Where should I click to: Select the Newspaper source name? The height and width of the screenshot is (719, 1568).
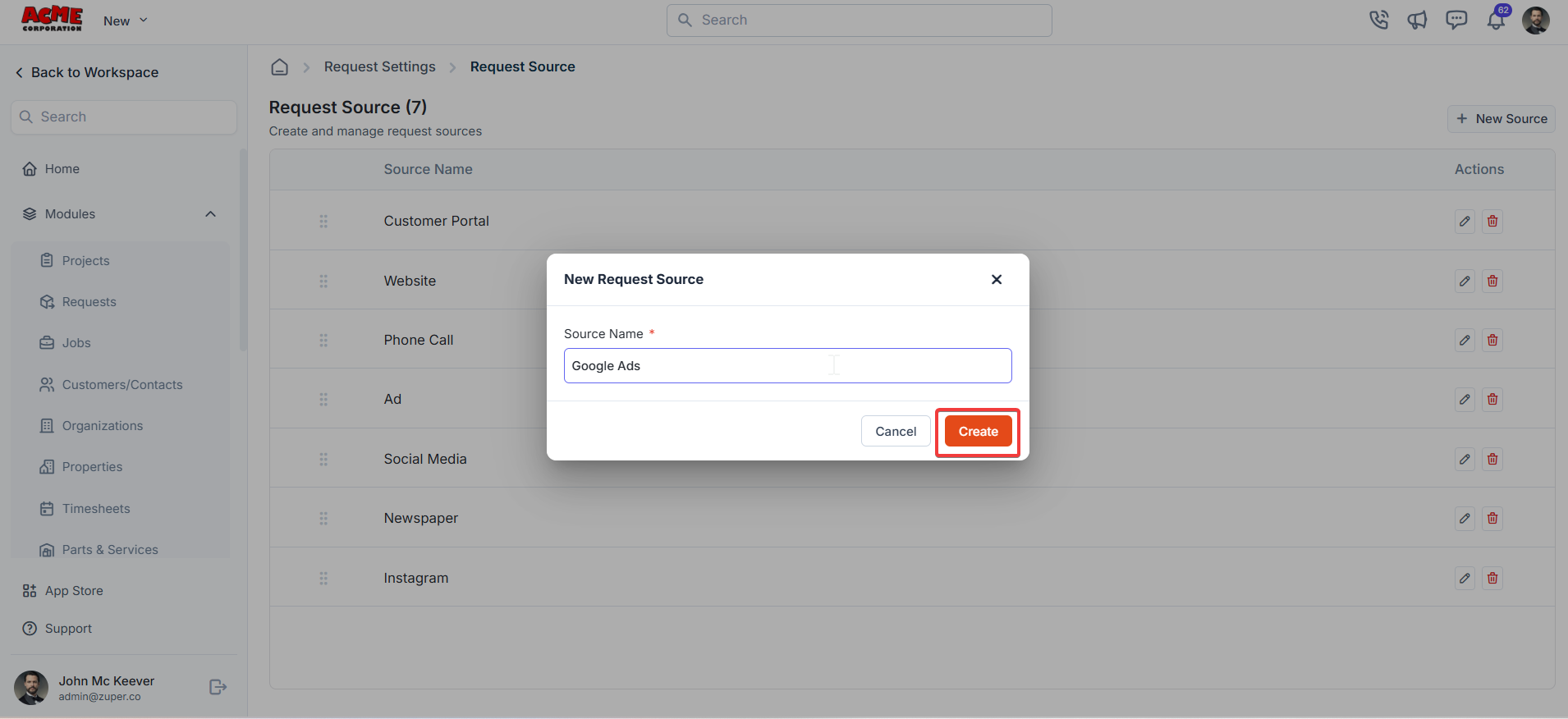(x=421, y=519)
